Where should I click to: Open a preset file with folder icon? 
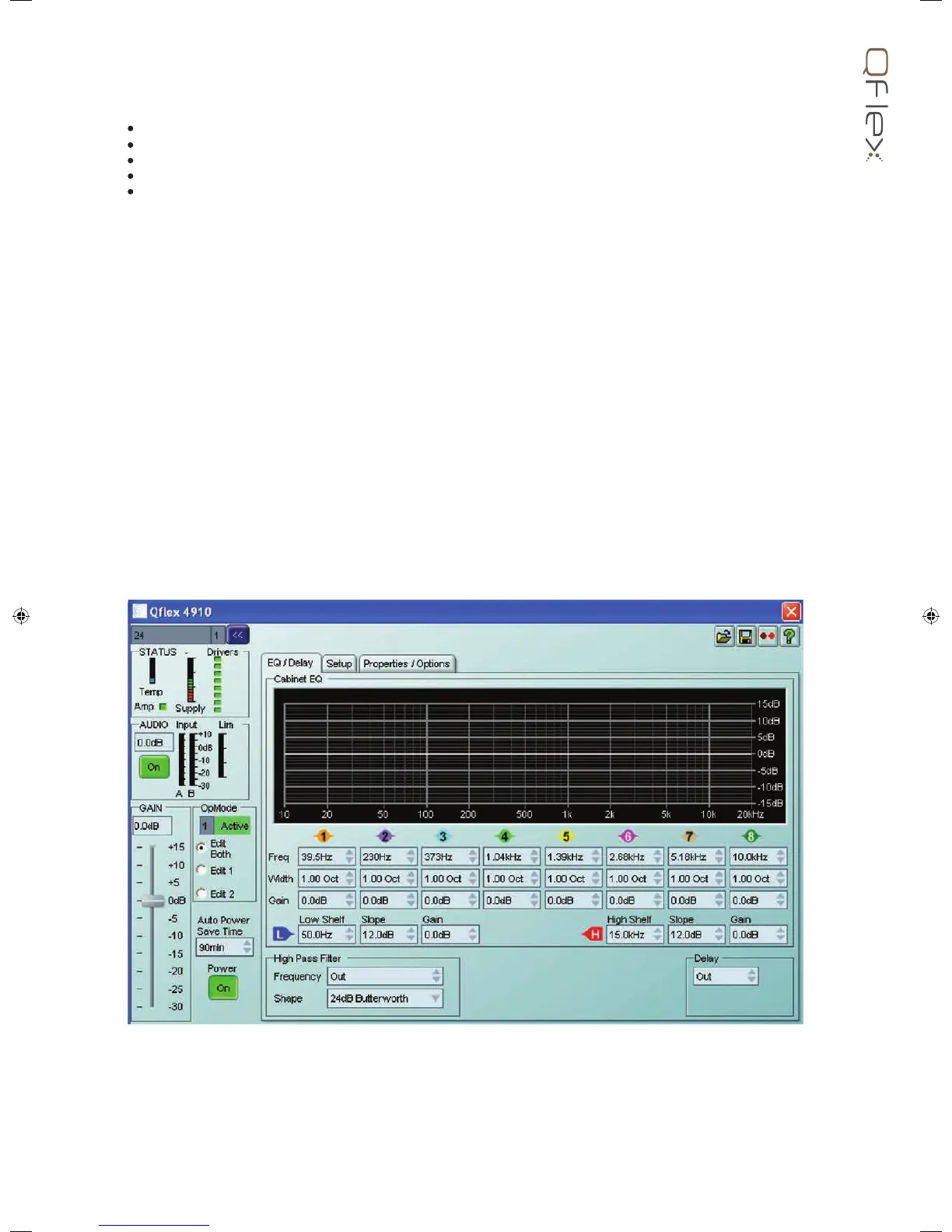click(x=724, y=637)
